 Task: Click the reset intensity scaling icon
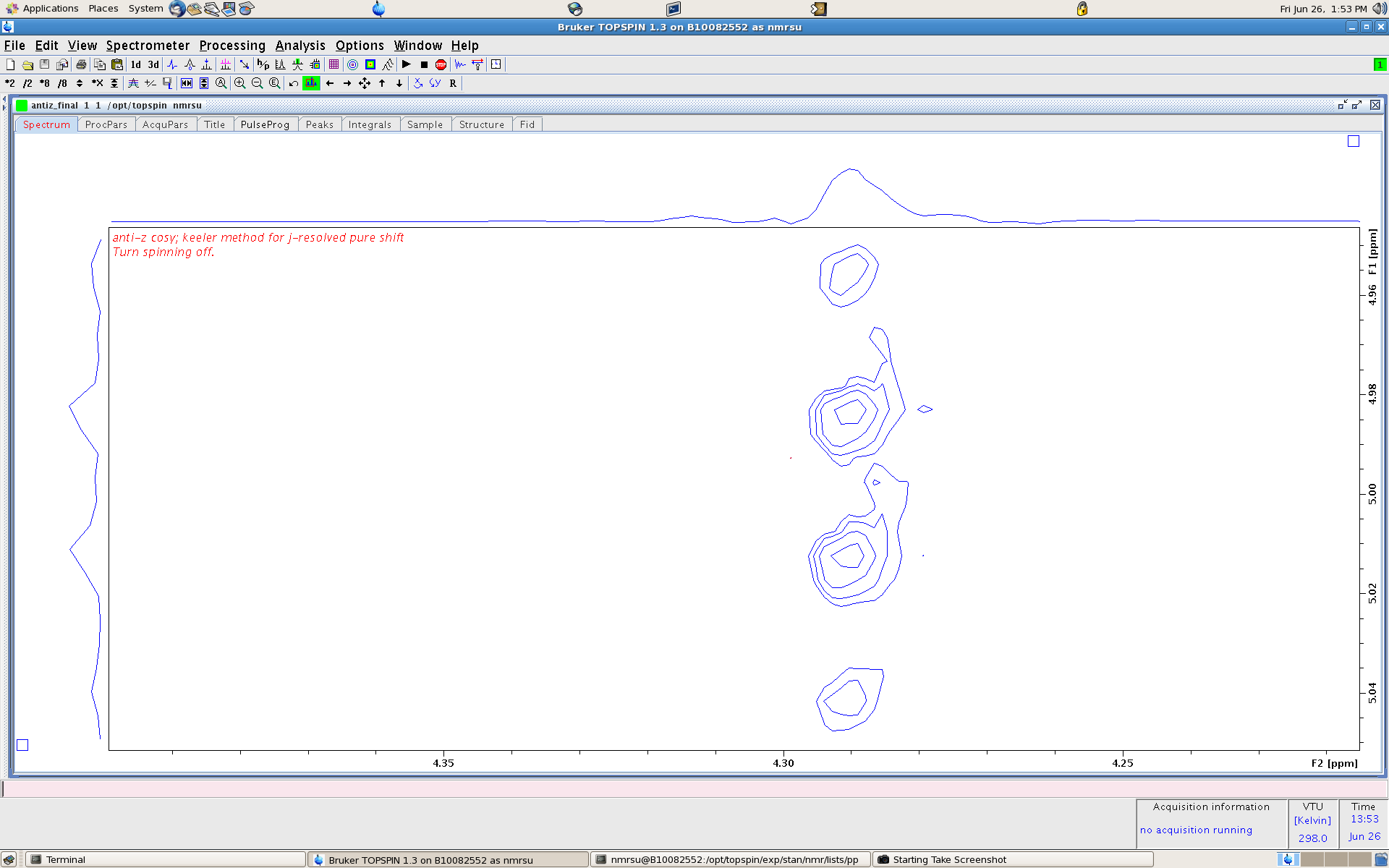(x=114, y=83)
